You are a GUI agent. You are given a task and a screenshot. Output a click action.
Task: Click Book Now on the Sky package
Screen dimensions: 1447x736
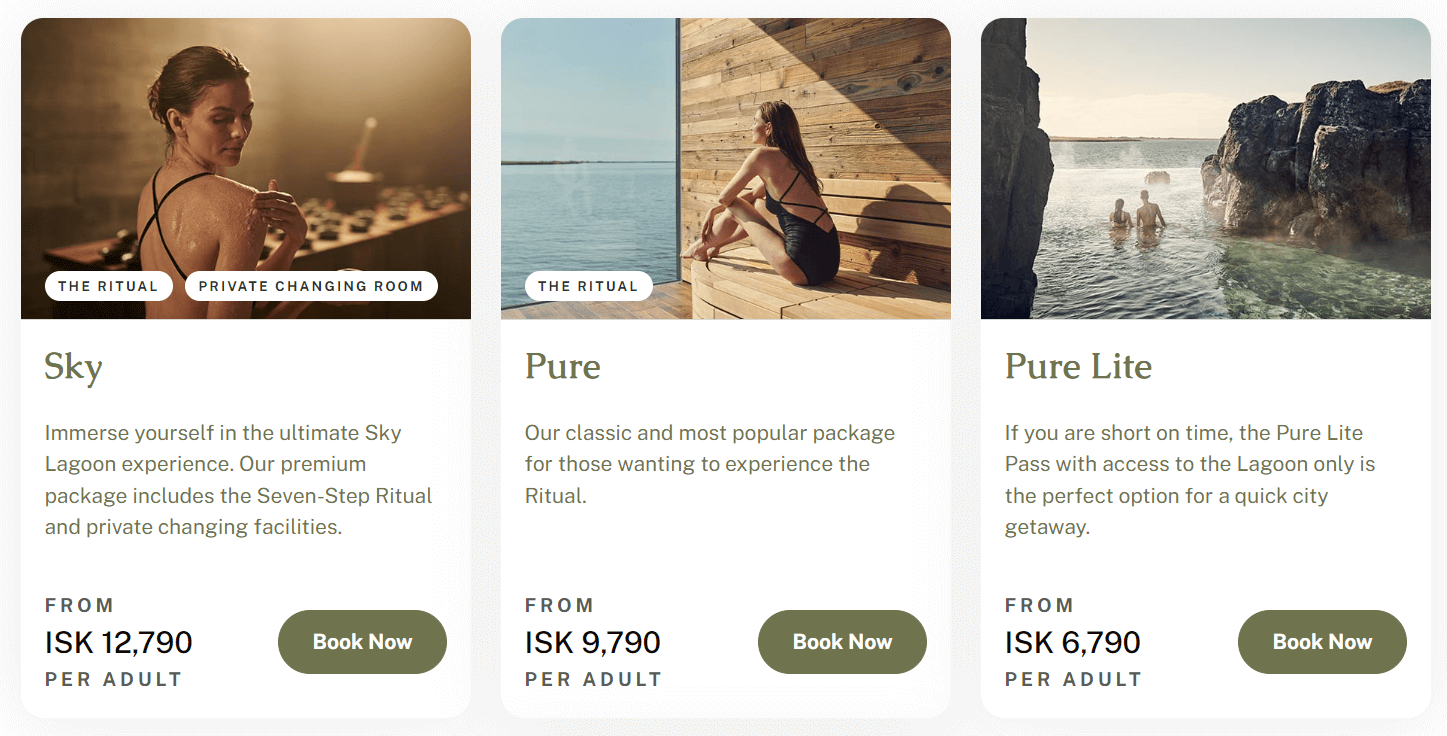click(362, 642)
